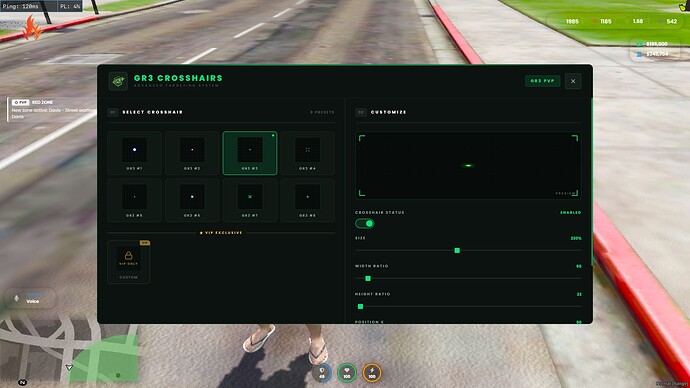Click the locked VIP Only custom crosshair

[x=128, y=262]
